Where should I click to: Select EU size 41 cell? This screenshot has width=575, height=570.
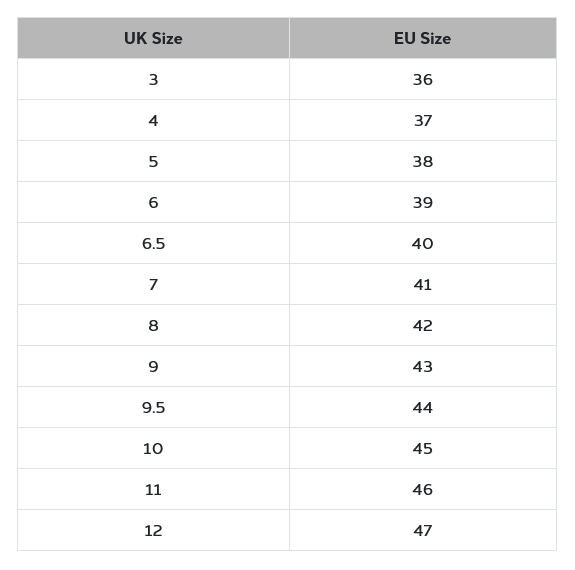[423, 284]
